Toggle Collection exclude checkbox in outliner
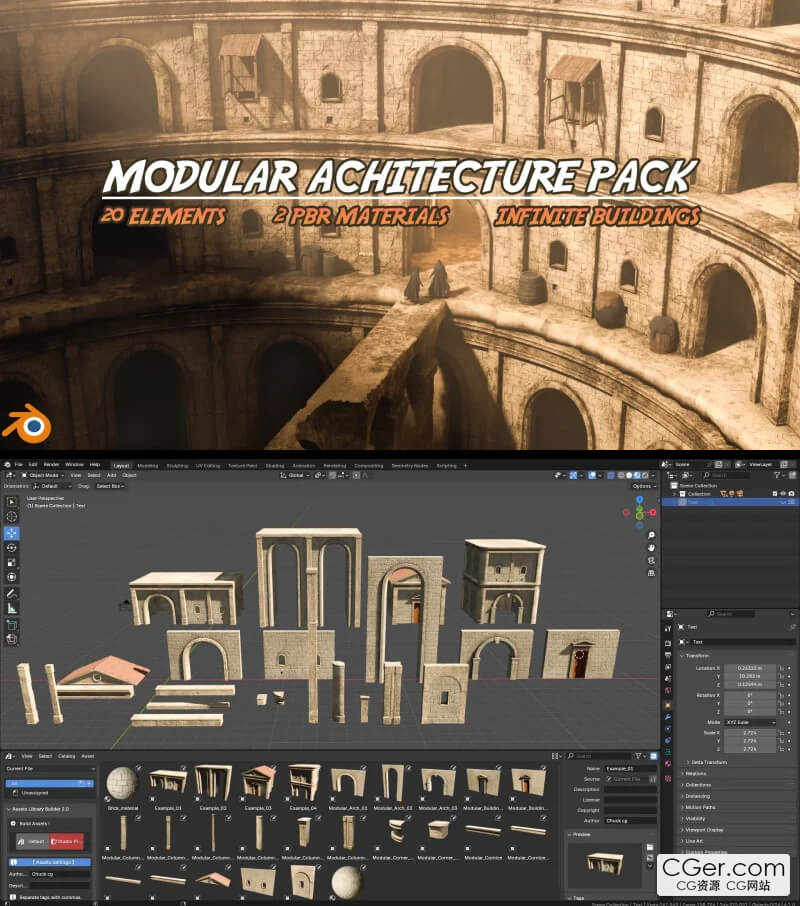This screenshot has height=906, width=800. pyautogui.click(x=775, y=494)
